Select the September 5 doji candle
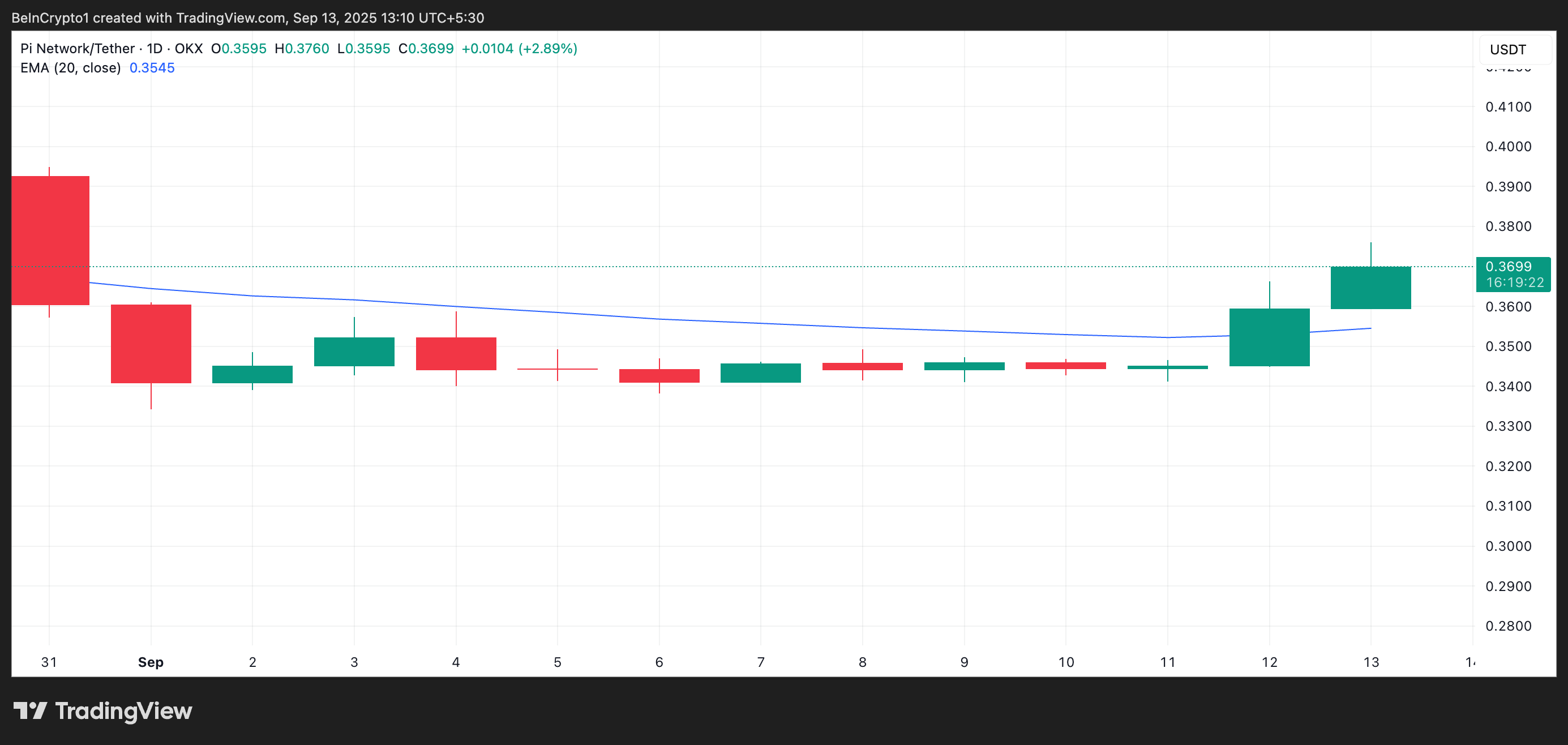The height and width of the screenshot is (745, 1568). 557,369
